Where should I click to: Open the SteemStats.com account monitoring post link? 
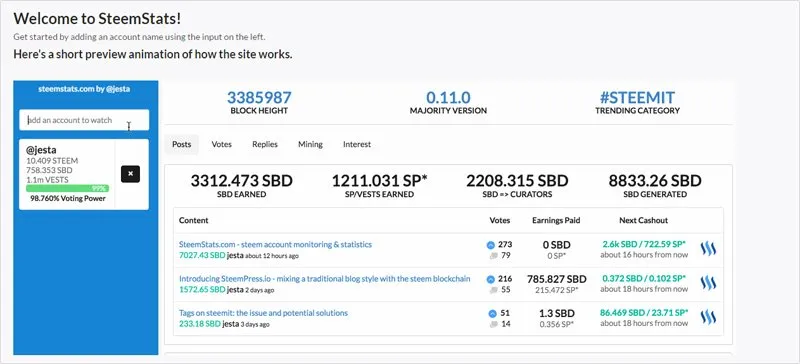pyautogui.click(x=275, y=245)
